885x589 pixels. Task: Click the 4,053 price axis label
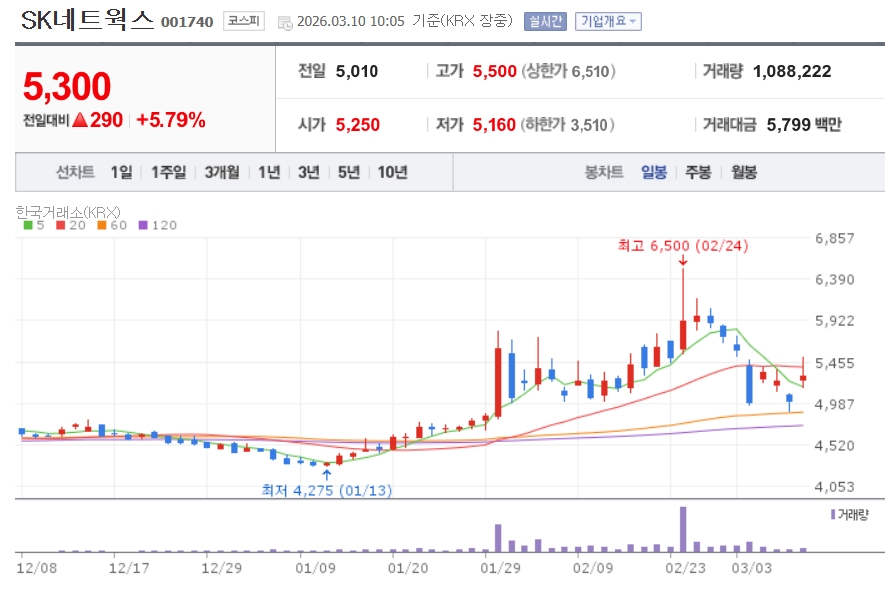pyautogui.click(x=835, y=486)
